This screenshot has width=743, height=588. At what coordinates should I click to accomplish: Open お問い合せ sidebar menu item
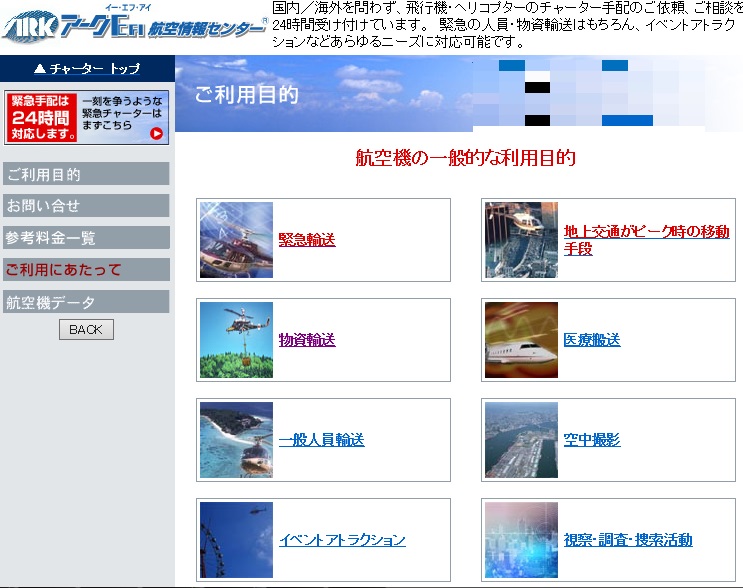click(x=86, y=206)
